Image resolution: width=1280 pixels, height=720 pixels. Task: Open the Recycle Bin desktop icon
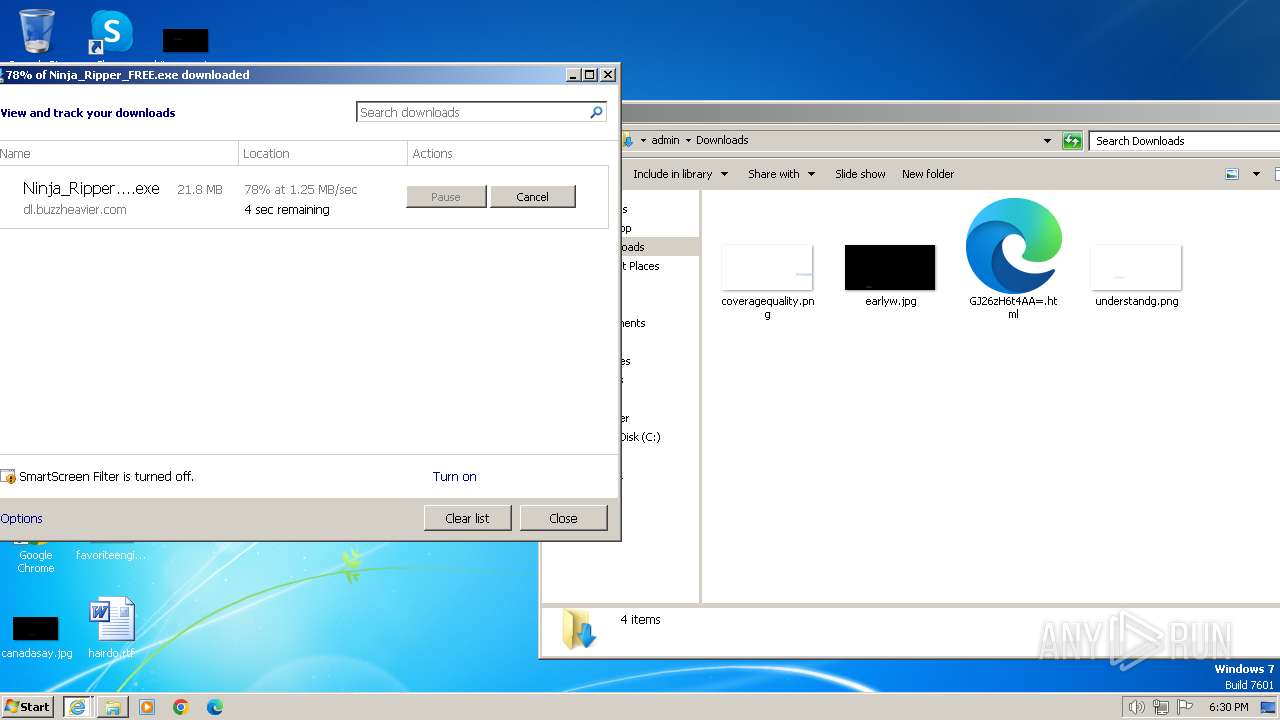coord(37,31)
